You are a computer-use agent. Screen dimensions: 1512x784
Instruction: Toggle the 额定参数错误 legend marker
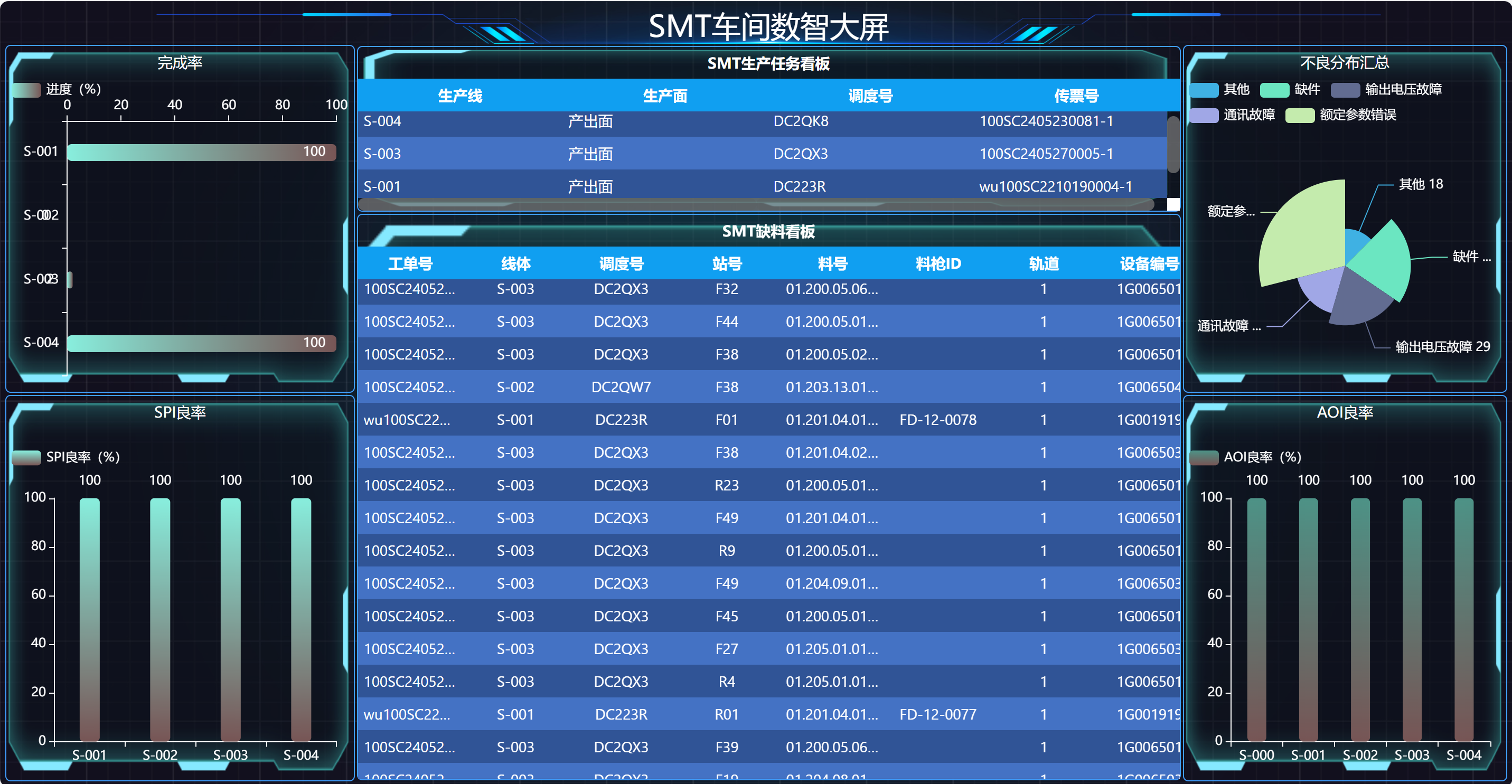tap(1300, 115)
